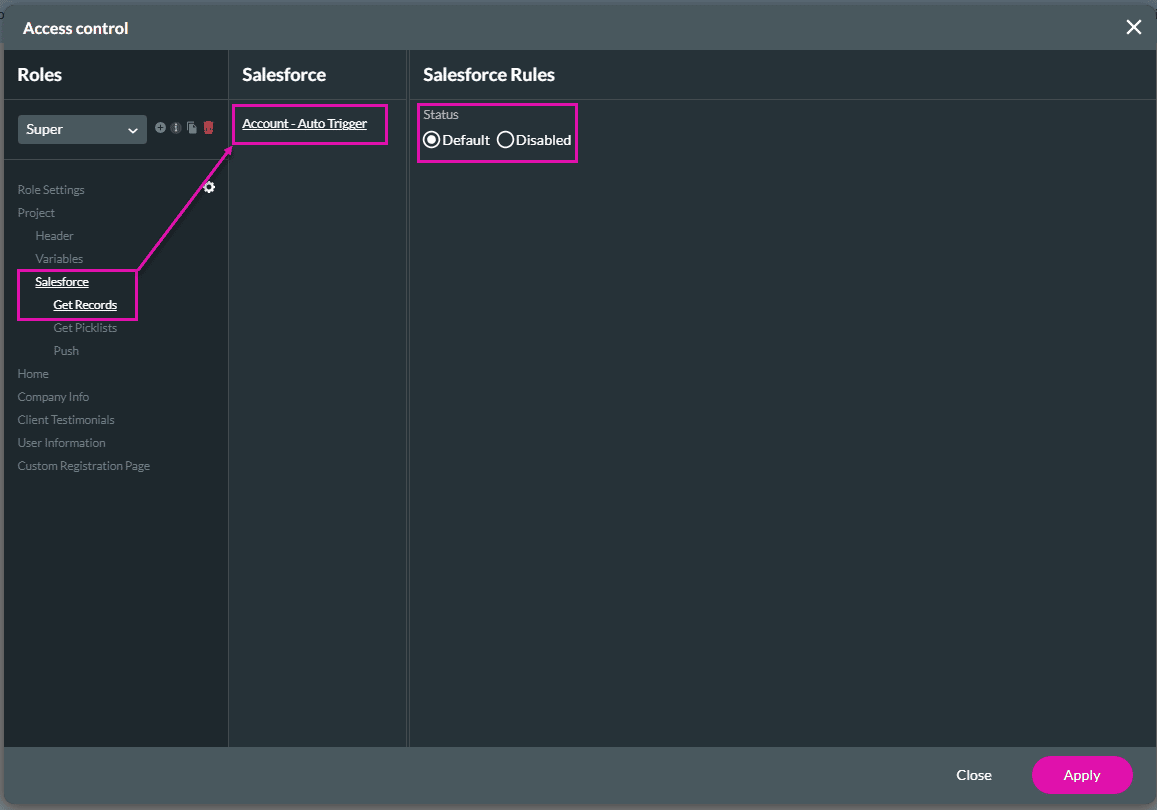The width and height of the screenshot is (1157, 810).
Task: Open role info using the info icon
Action: (176, 127)
